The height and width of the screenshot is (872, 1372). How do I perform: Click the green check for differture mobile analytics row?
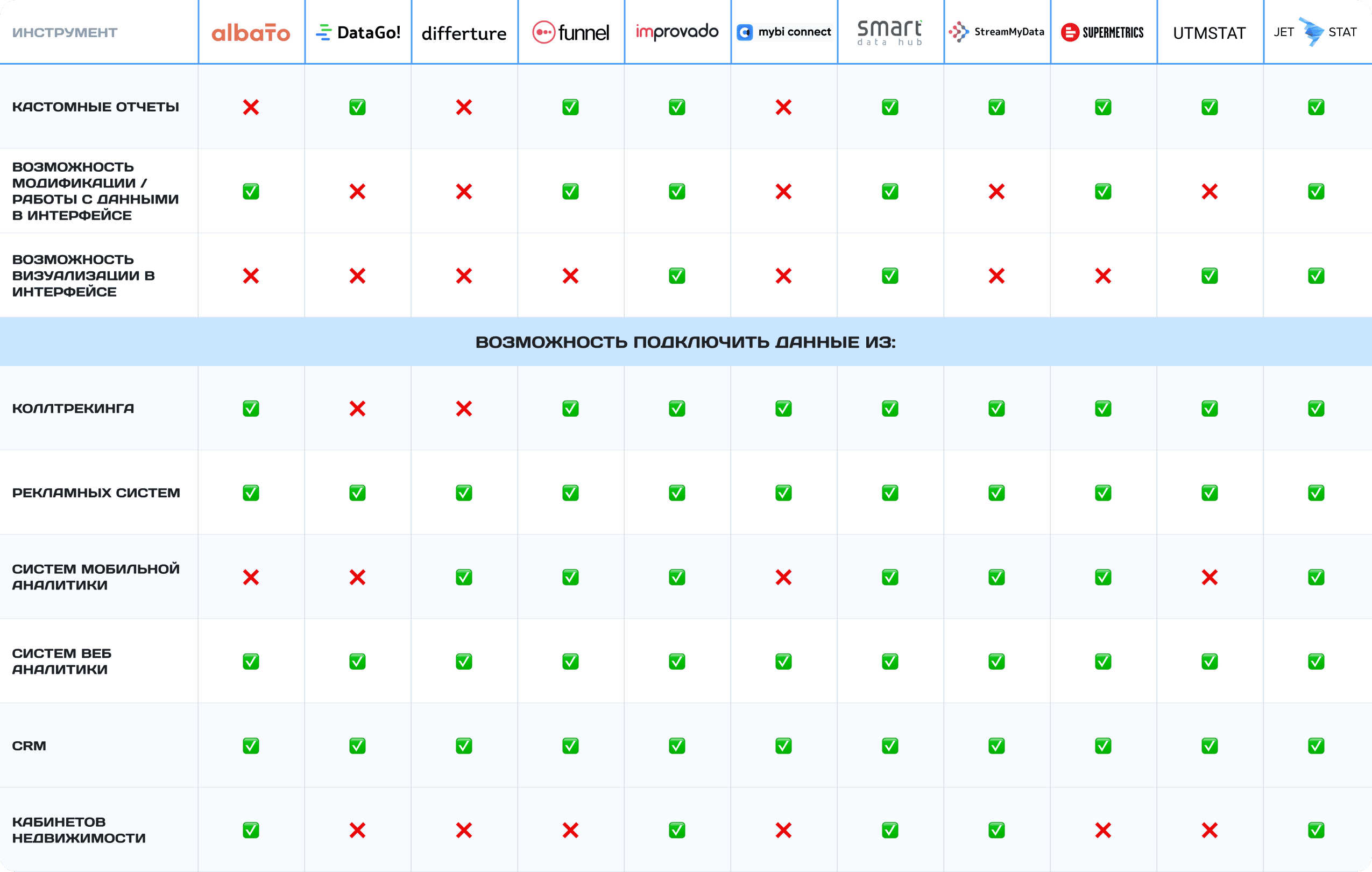464,578
